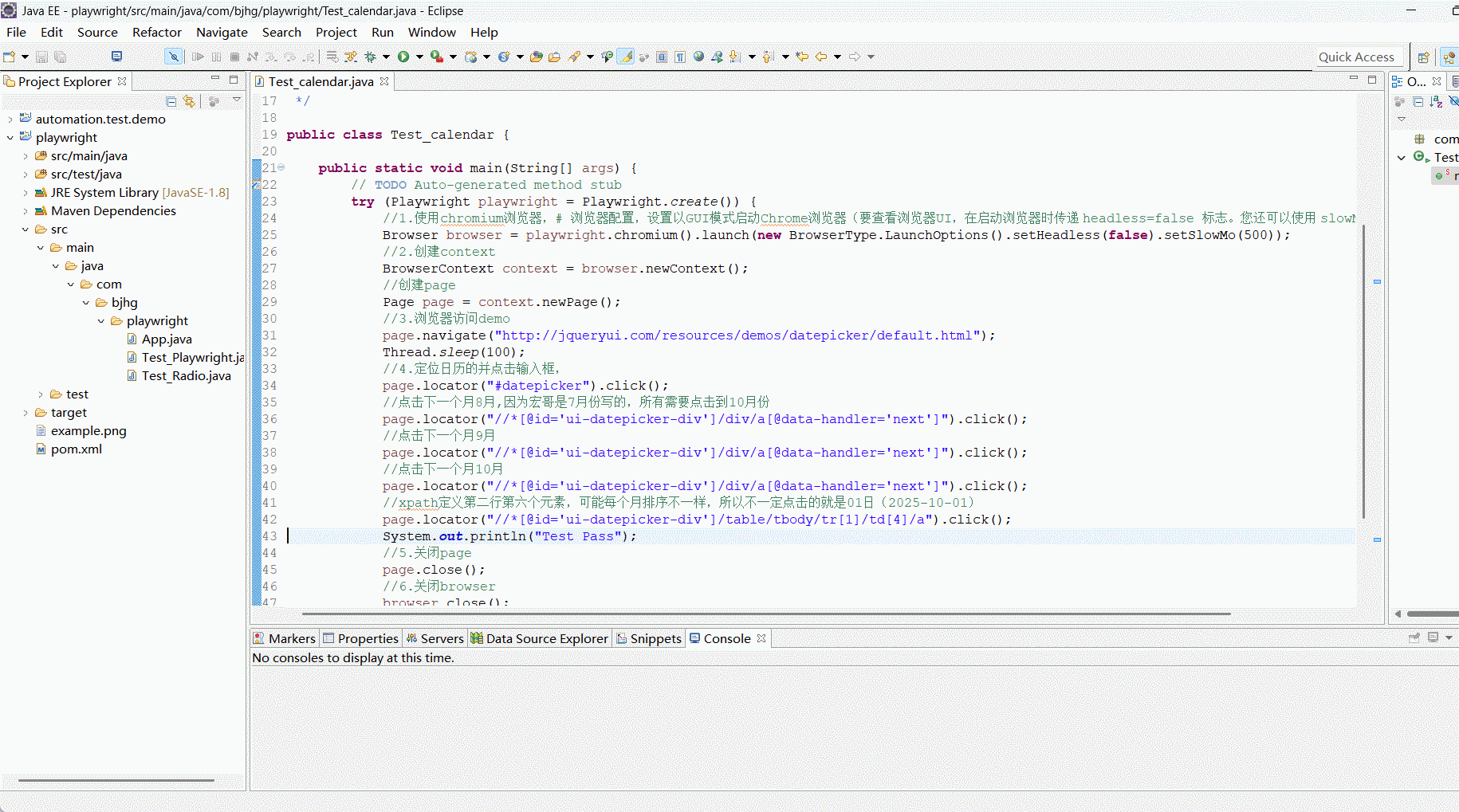Switch to Data Source Explorer tab

click(x=539, y=638)
